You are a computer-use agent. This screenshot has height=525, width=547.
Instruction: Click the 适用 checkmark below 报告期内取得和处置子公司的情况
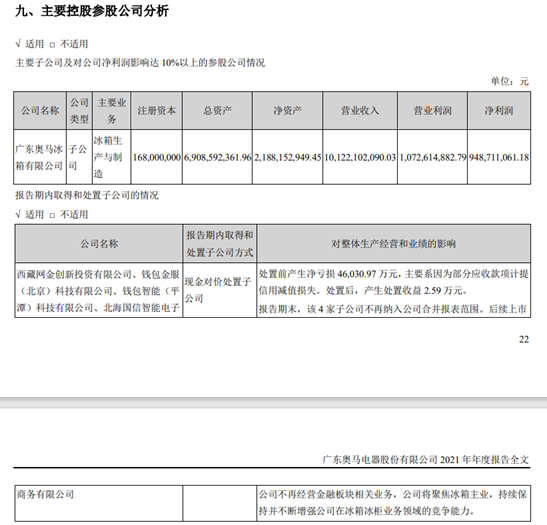pyautogui.click(x=18, y=214)
